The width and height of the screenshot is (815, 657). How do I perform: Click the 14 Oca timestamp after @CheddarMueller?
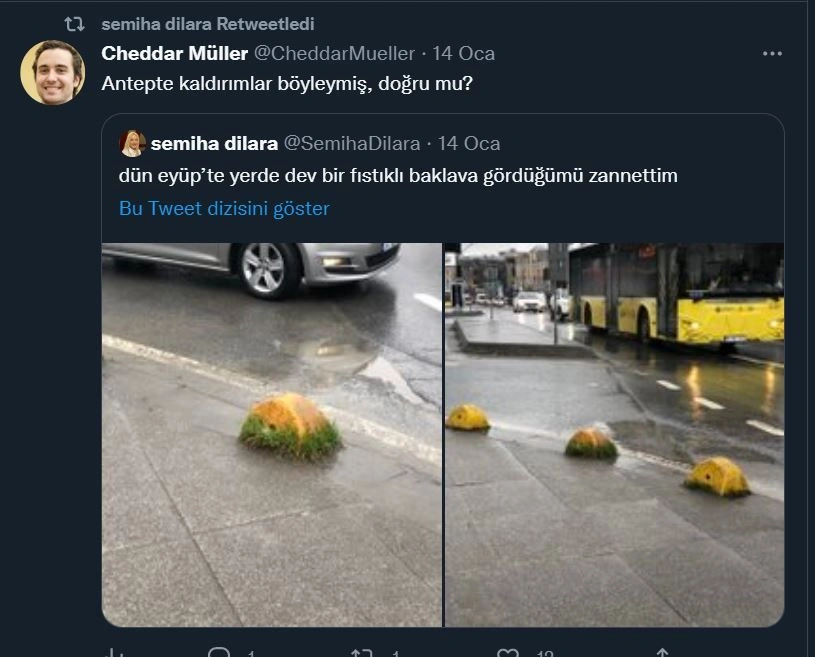(463, 53)
